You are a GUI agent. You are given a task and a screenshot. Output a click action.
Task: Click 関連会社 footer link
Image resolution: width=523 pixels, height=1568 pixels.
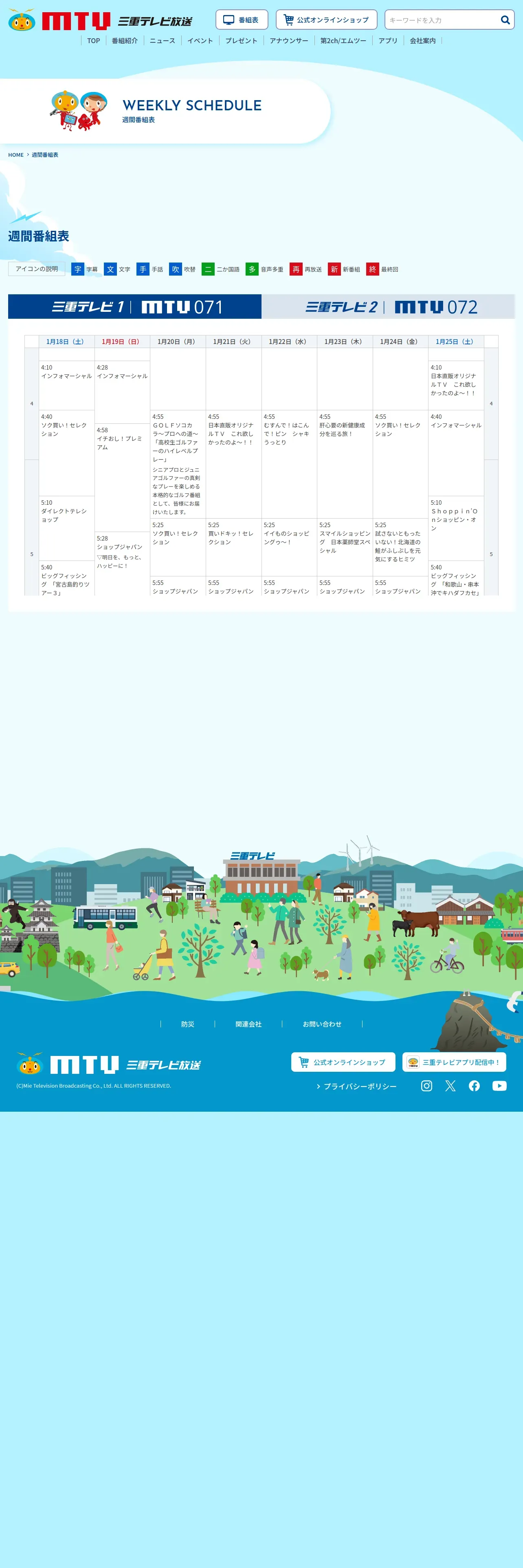tap(248, 1025)
